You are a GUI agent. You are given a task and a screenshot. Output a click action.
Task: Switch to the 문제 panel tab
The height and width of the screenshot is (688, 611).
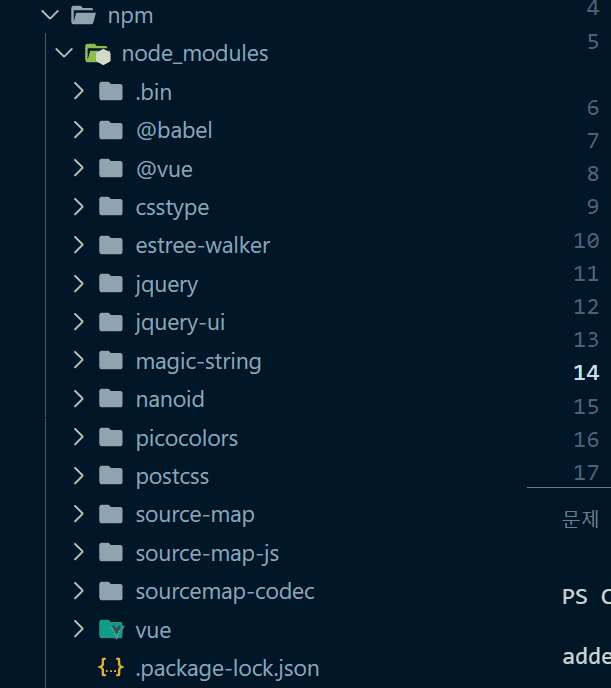(x=580, y=519)
